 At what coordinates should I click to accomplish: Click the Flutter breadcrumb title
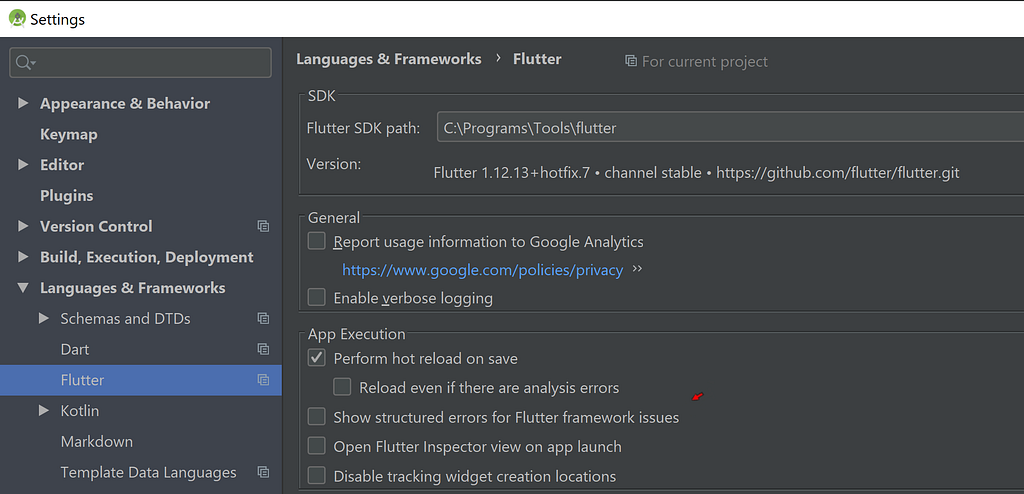(x=537, y=59)
